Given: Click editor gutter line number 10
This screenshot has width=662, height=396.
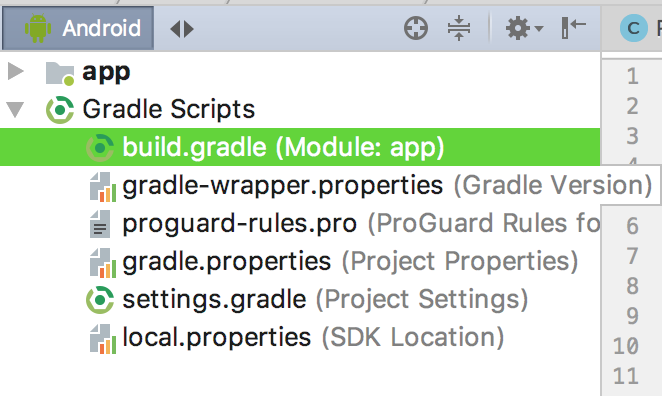Looking at the screenshot, I should pyautogui.click(x=625, y=346).
